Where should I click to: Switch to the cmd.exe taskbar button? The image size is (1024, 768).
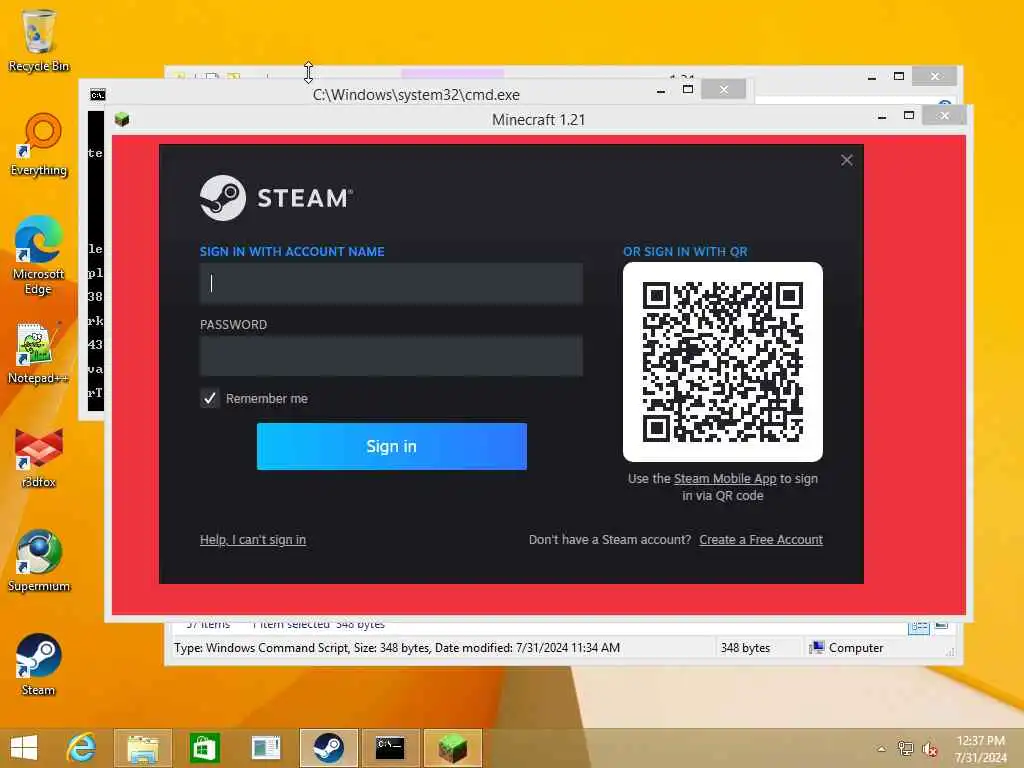tap(390, 748)
